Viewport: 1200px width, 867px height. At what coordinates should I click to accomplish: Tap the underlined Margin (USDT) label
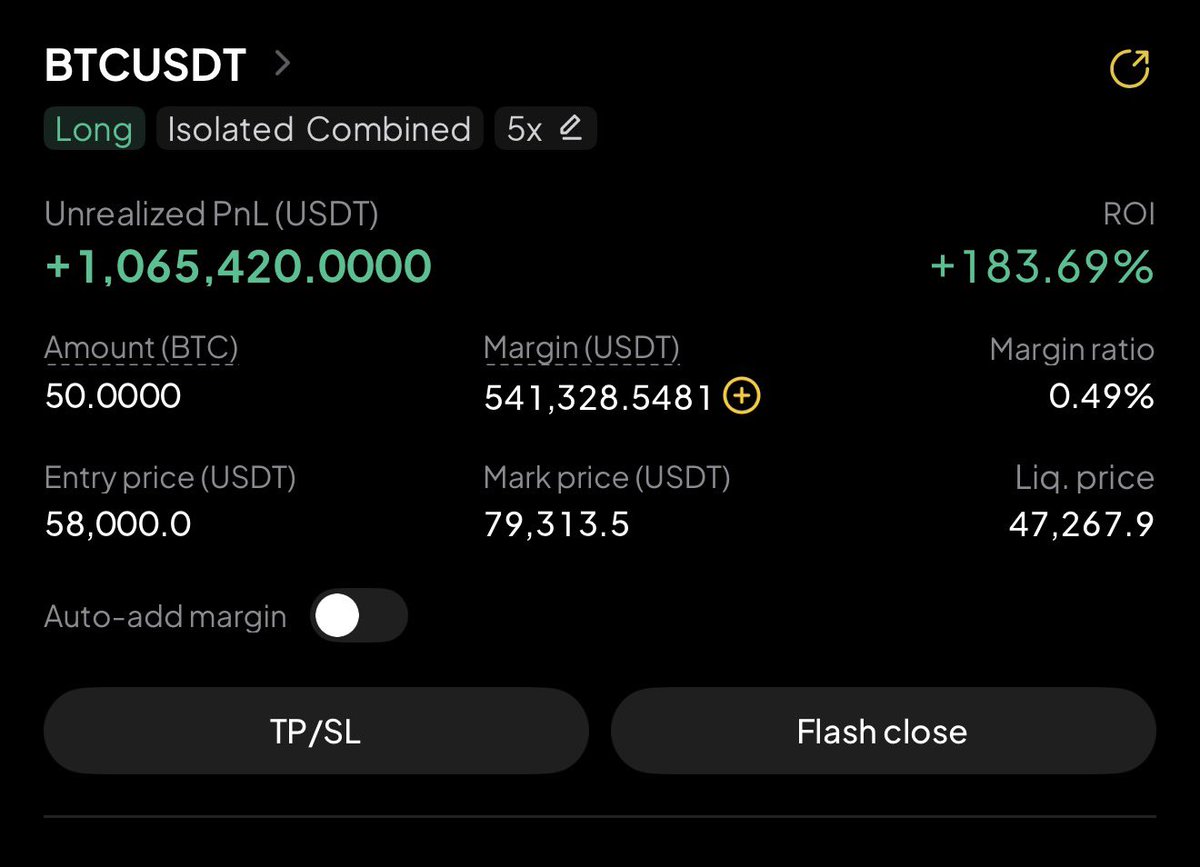click(x=582, y=349)
